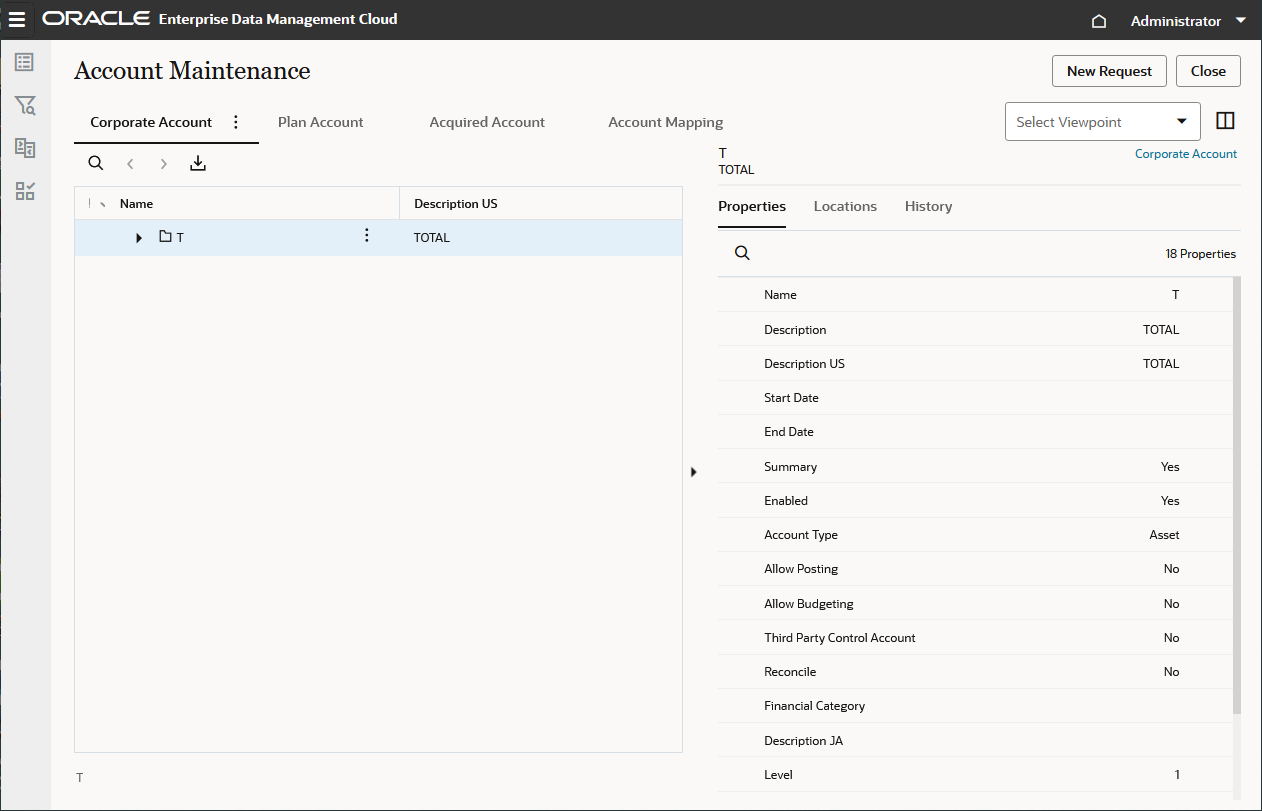1262x811 pixels.
Task: Follow the Corporate Account link
Action: [1185, 154]
